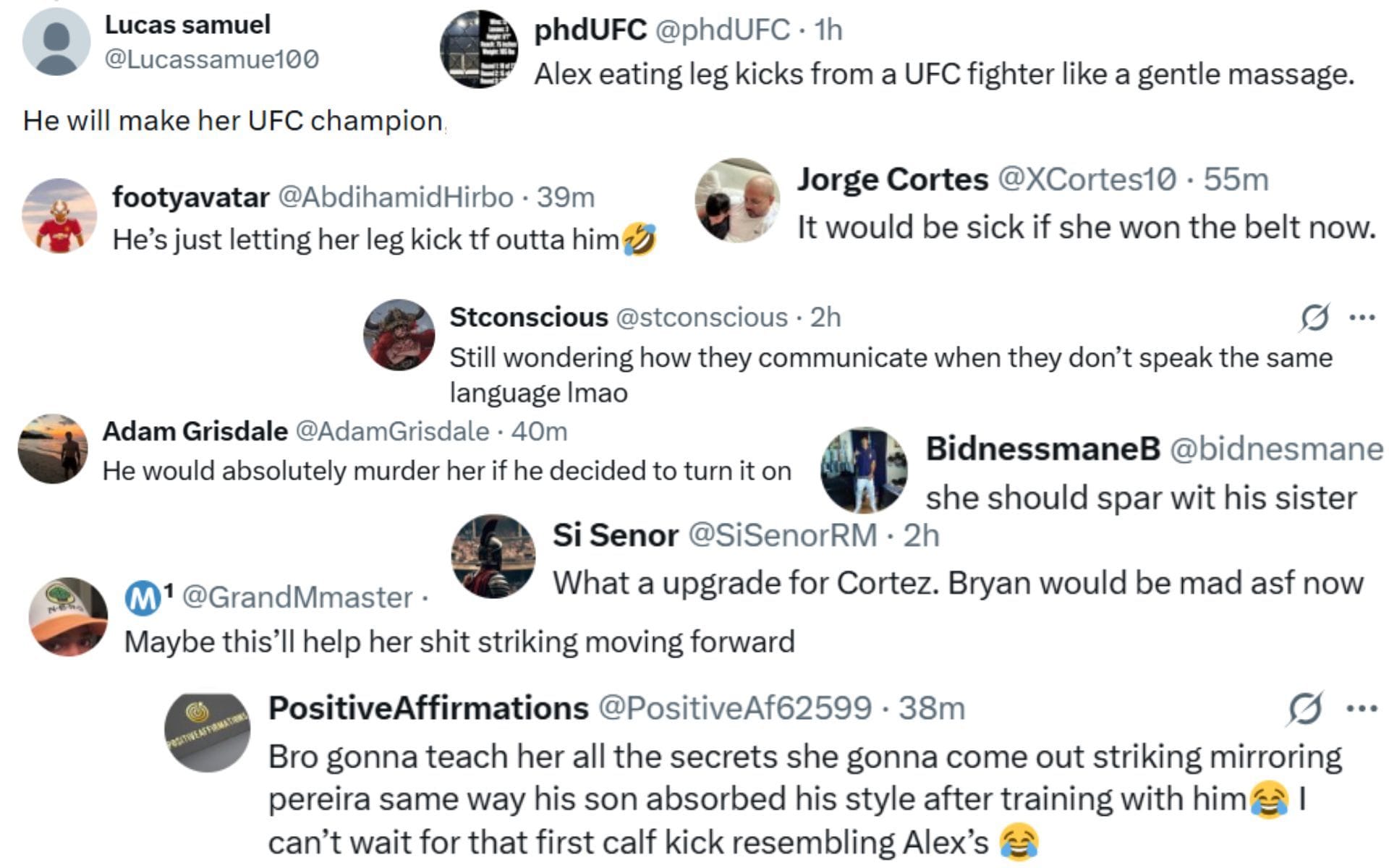Click the phdUFC profile avatar

[479, 49]
